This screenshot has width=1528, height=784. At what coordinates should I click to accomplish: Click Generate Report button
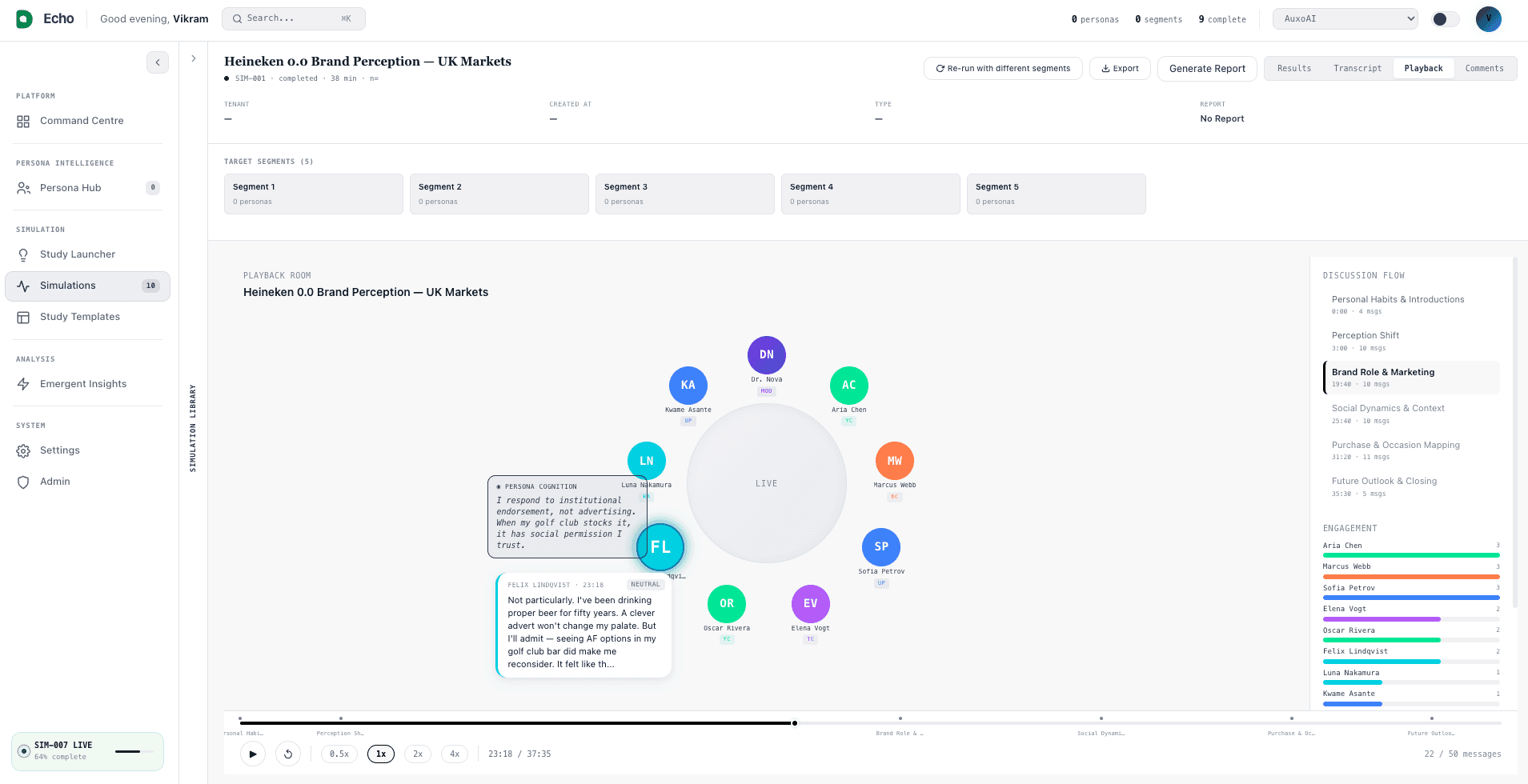(1207, 69)
